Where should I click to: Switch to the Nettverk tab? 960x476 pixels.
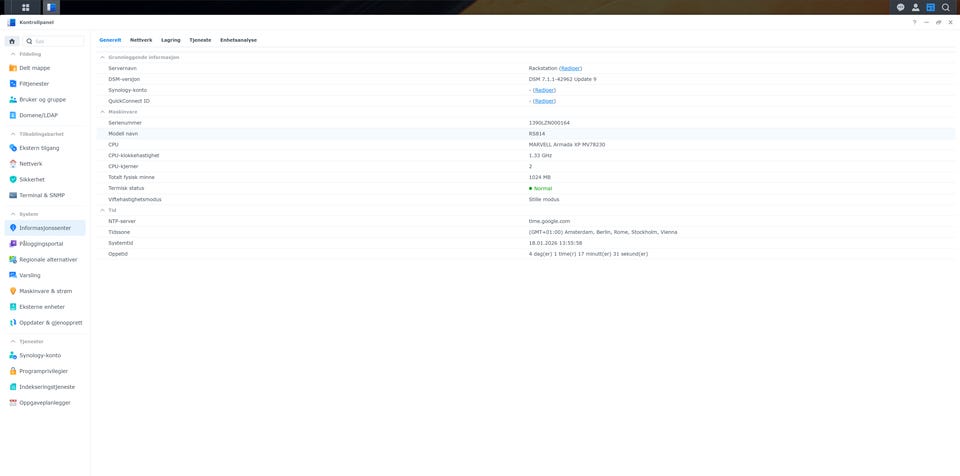[141, 40]
